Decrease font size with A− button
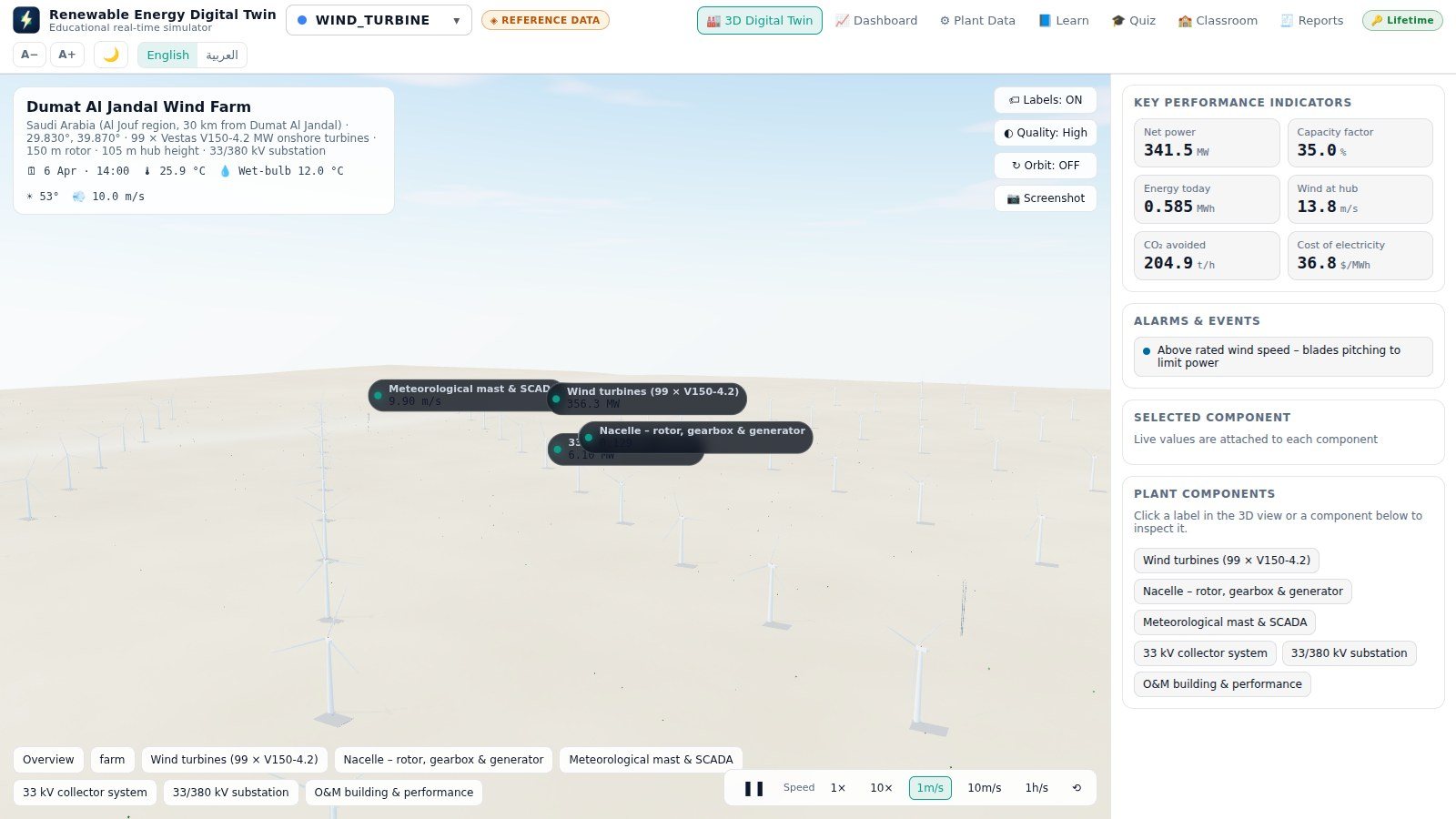This screenshot has width=1456, height=819. click(29, 55)
